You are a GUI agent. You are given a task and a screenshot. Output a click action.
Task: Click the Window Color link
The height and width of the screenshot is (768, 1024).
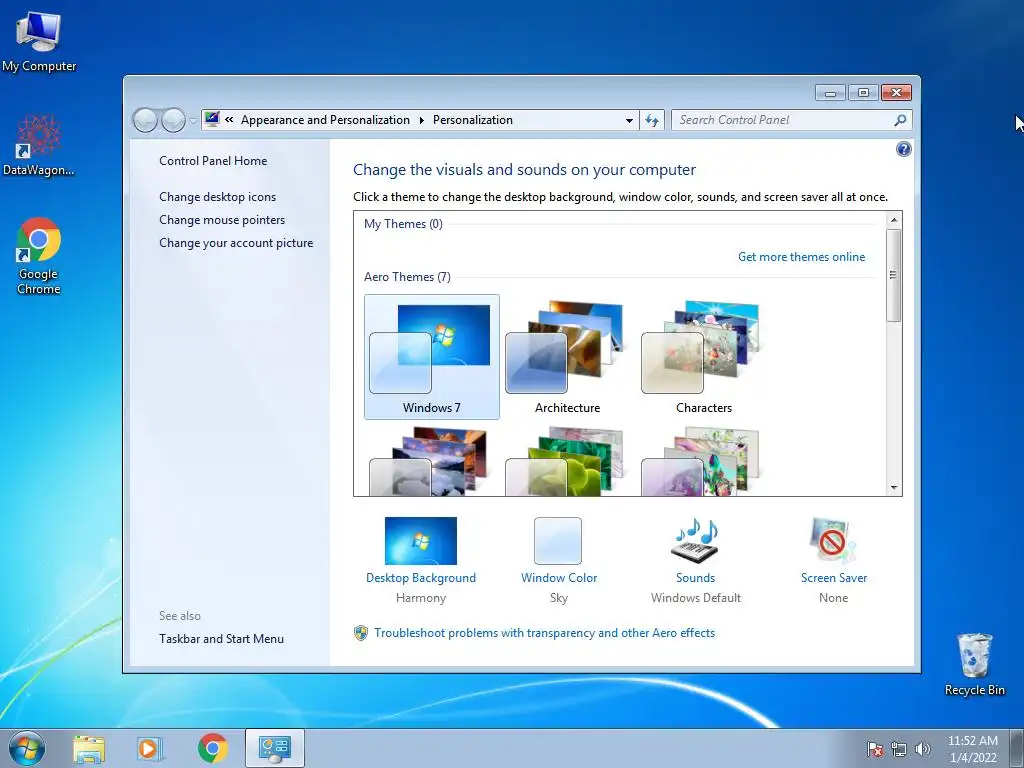point(559,578)
